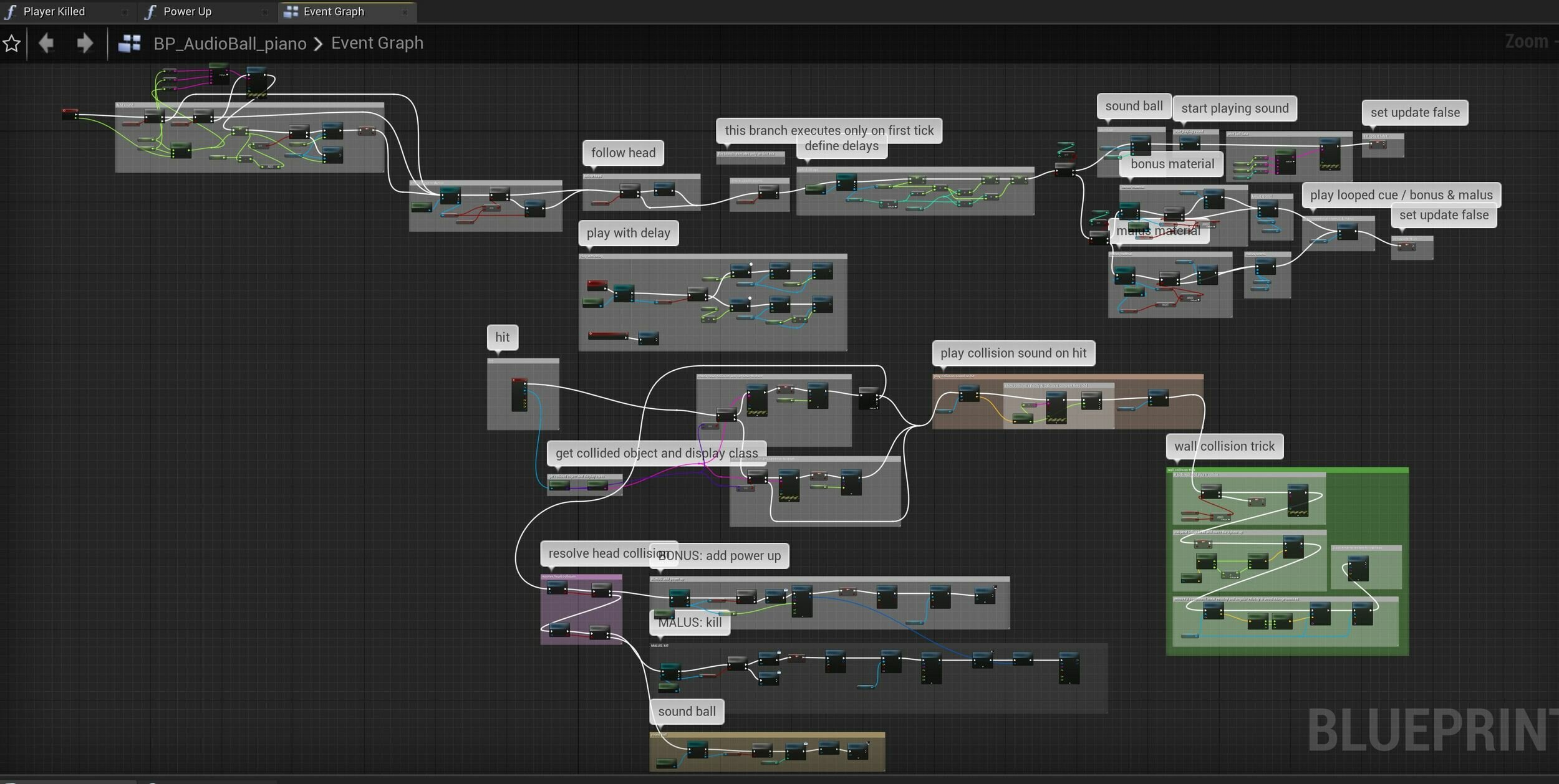Click the BP_AudioBall_piano breadcrumb link
Viewport: 1559px width, 784px height.
pos(229,43)
